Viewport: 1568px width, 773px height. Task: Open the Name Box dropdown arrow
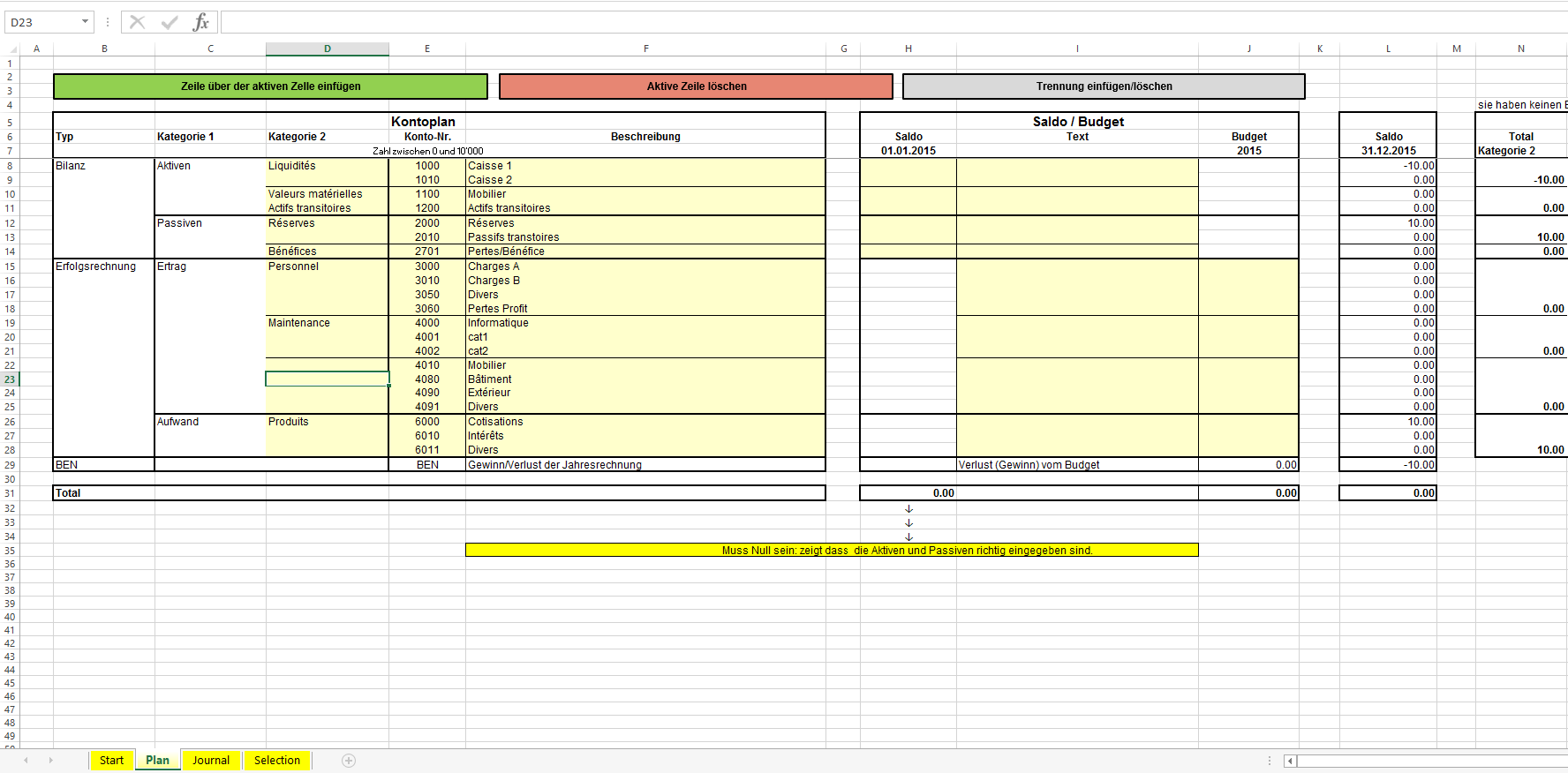coord(85,22)
